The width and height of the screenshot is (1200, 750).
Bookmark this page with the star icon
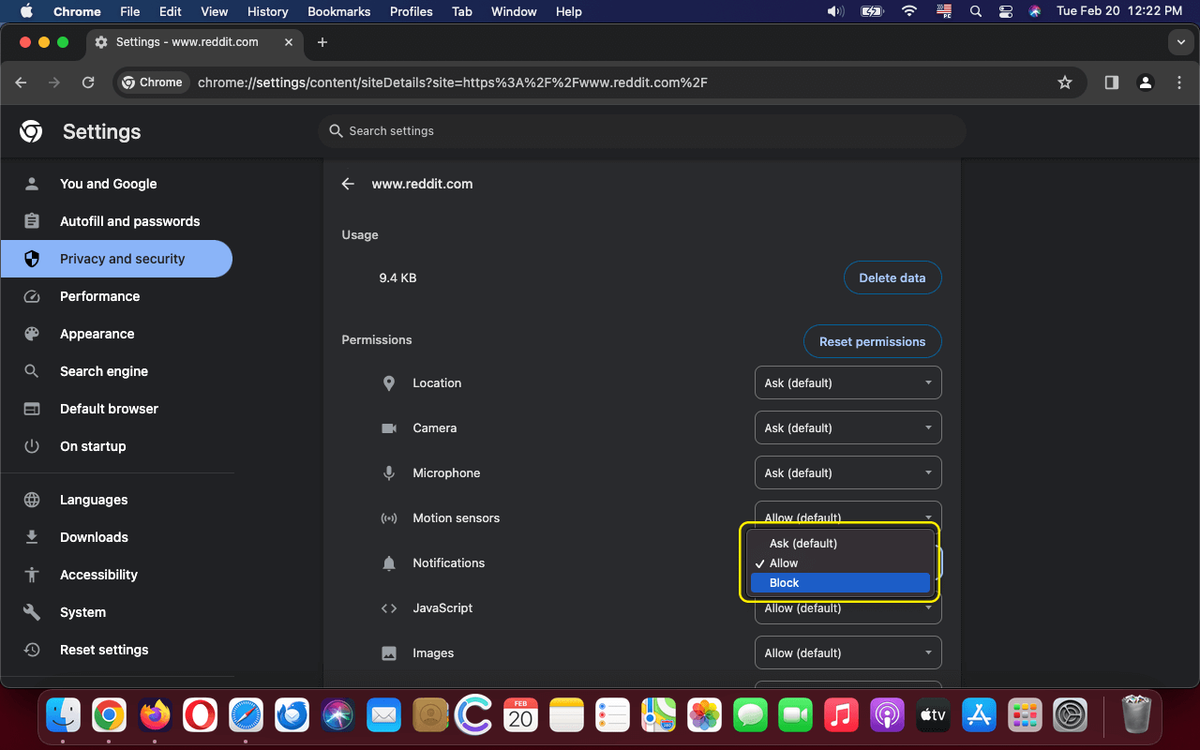coord(1065,83)
